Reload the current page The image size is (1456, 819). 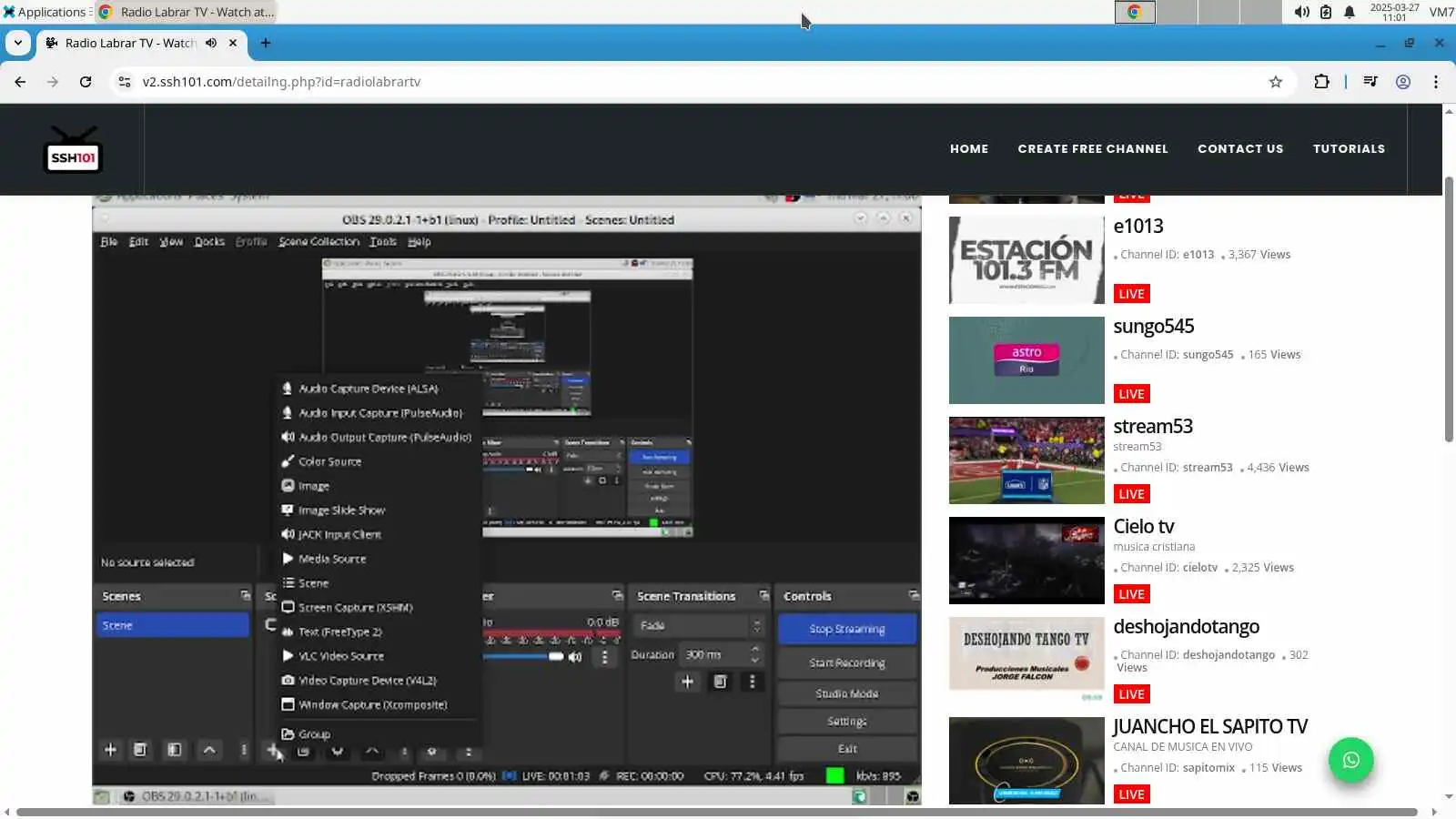[86, 82]
